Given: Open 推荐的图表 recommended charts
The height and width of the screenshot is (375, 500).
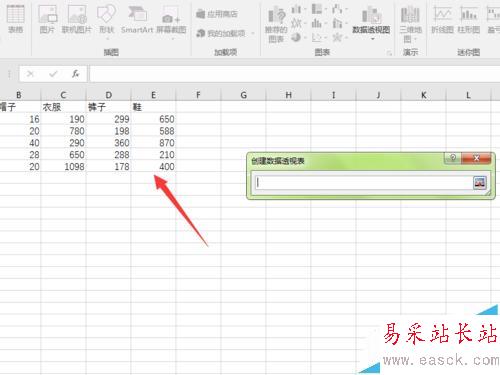Looking at the screenshot, I should [276, 24].
